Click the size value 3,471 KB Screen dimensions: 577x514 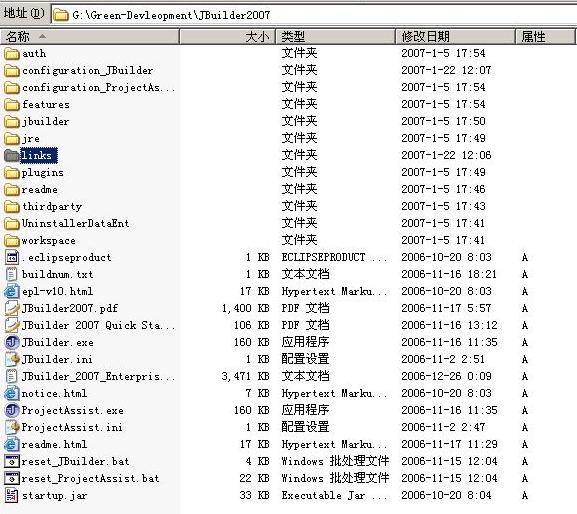click(245, 376)
